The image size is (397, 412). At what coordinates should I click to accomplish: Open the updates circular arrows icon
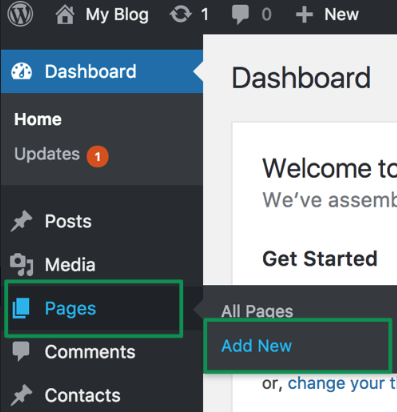(181, 15)
